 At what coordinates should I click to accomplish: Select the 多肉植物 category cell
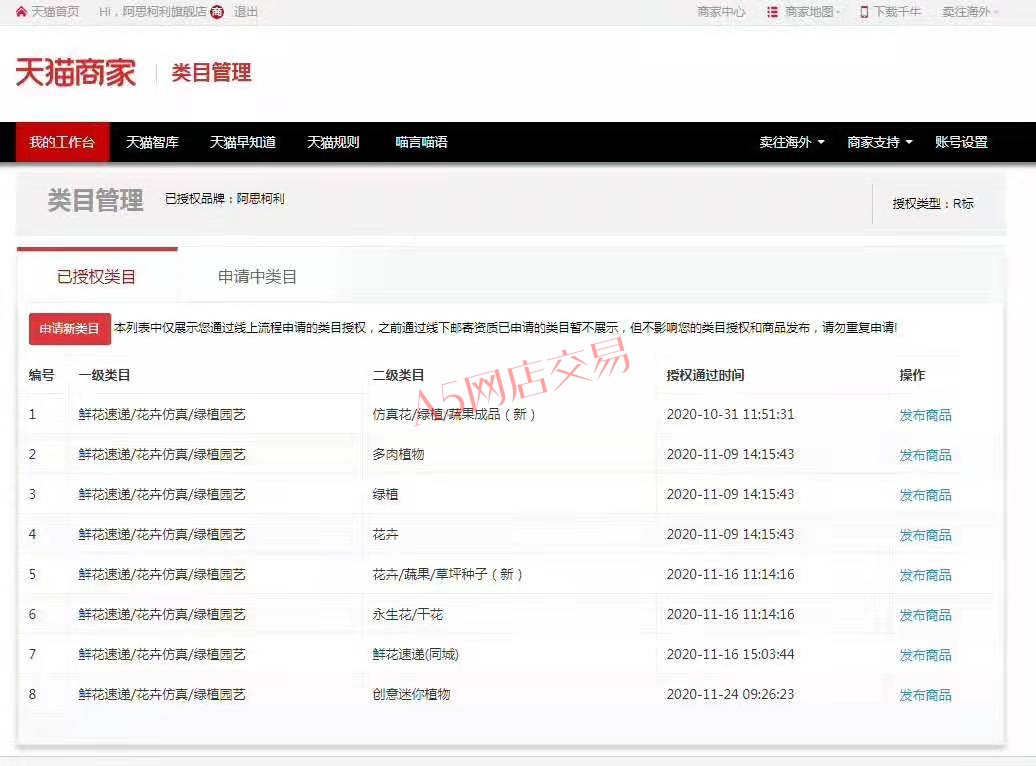pos(398,454)
